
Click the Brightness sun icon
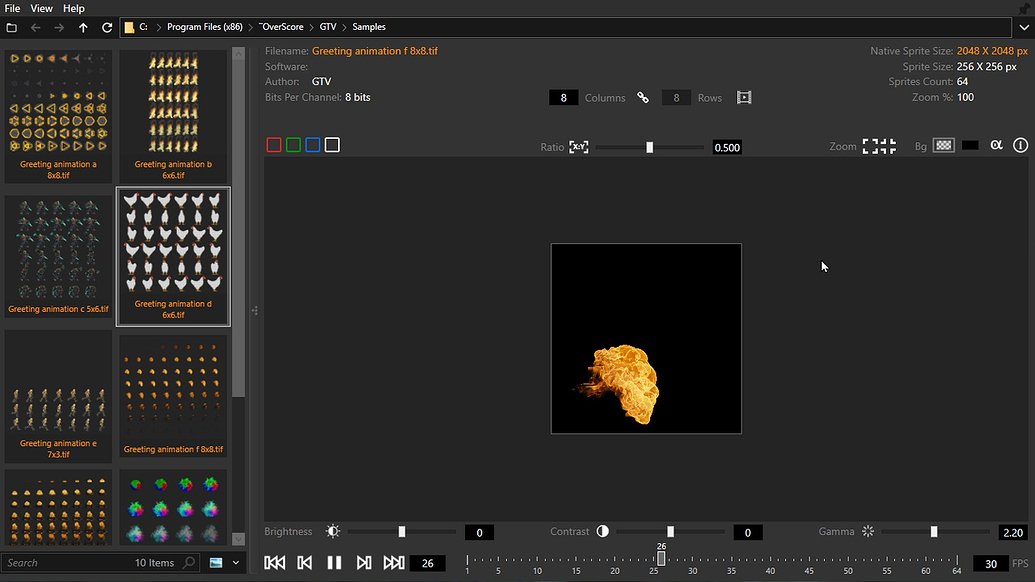333,531
